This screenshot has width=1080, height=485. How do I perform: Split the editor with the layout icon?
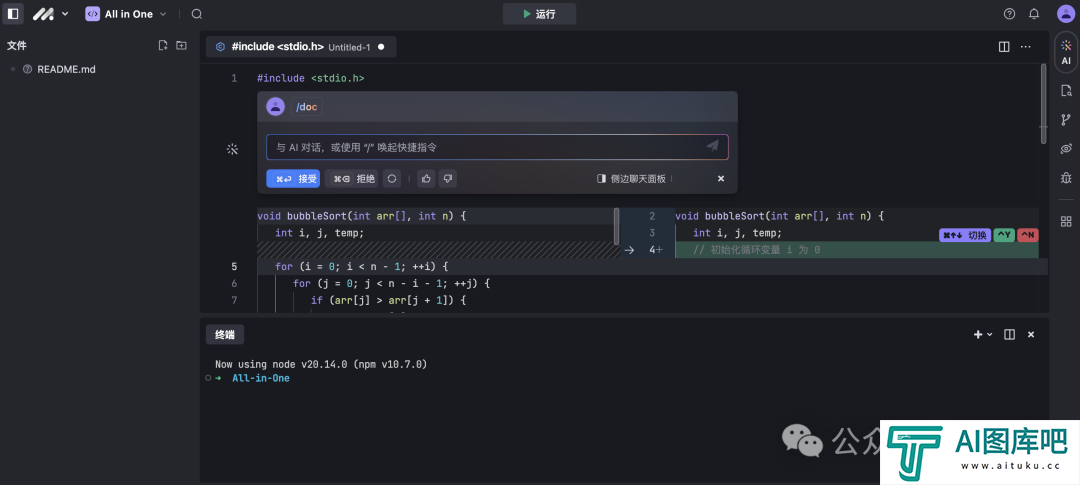[x=1004, y=47]
